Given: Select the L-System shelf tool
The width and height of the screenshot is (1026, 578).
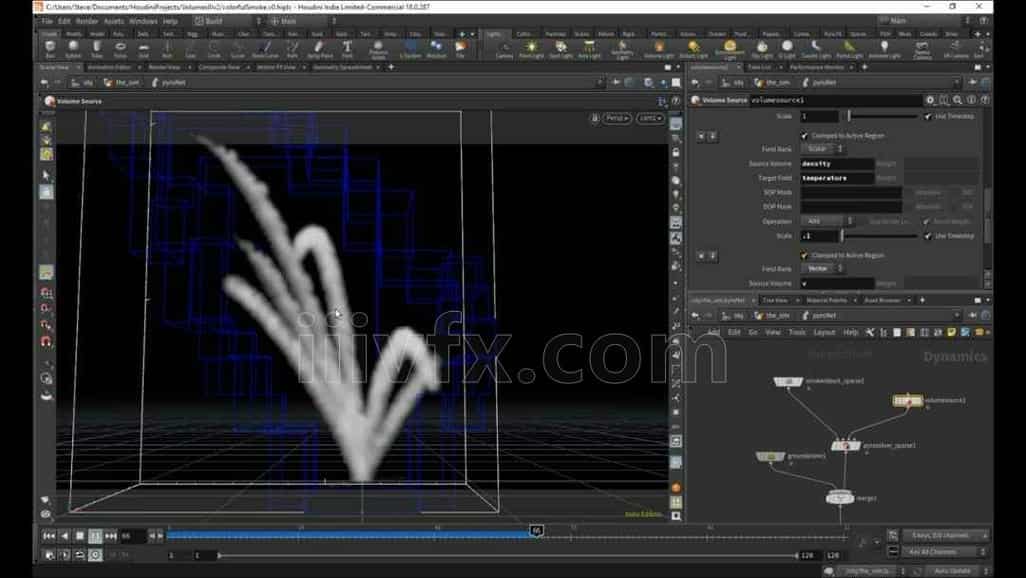Looking at the screenshot, I should point(410,48).
